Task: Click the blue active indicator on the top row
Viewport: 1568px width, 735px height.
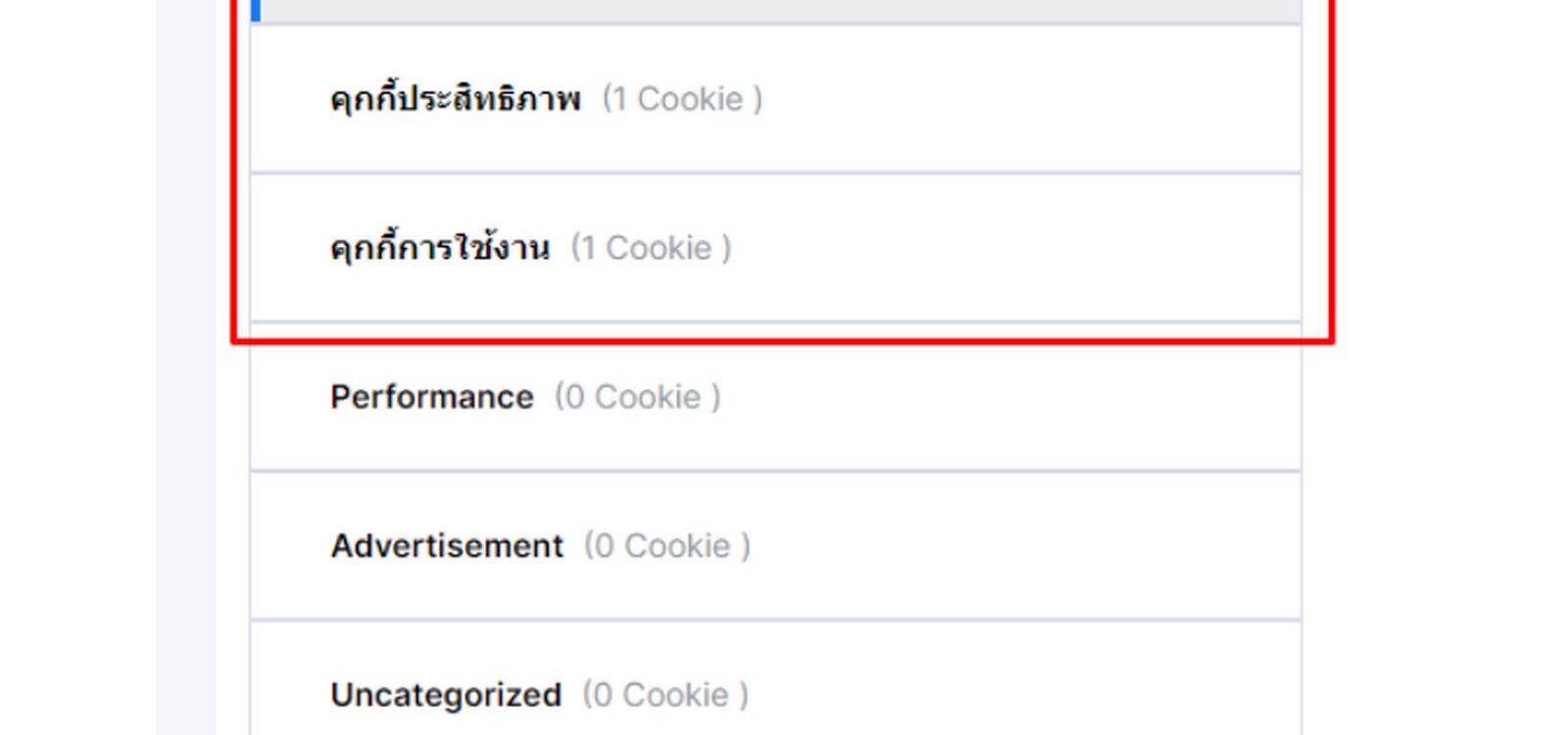Action: tap(256, 11)
